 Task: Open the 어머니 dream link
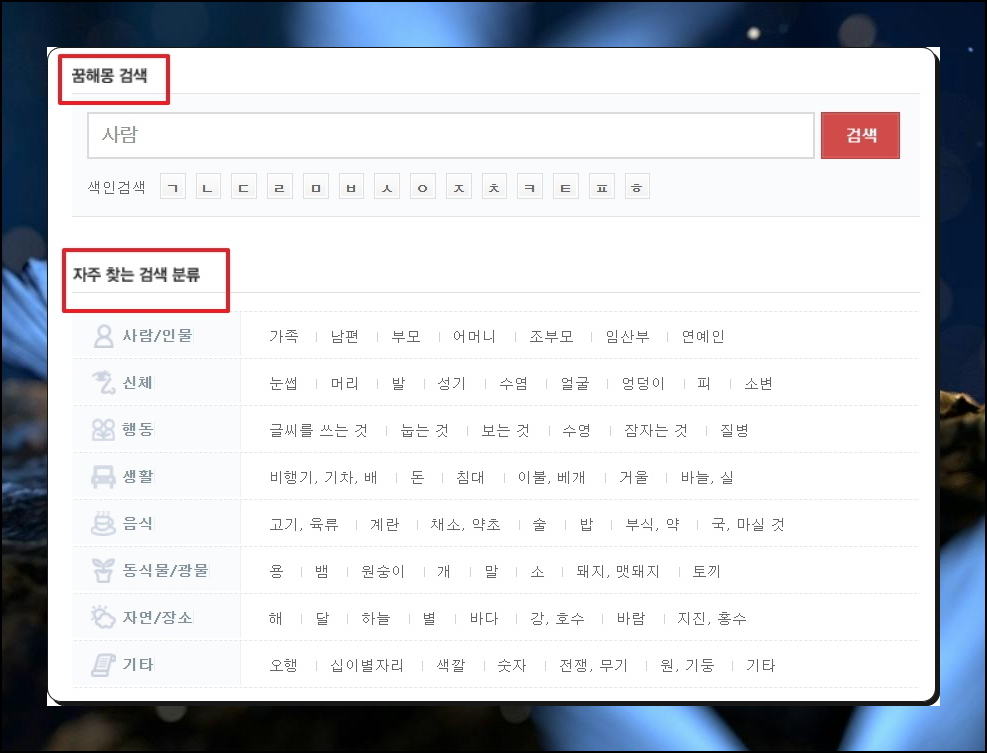tap(474, 336)
